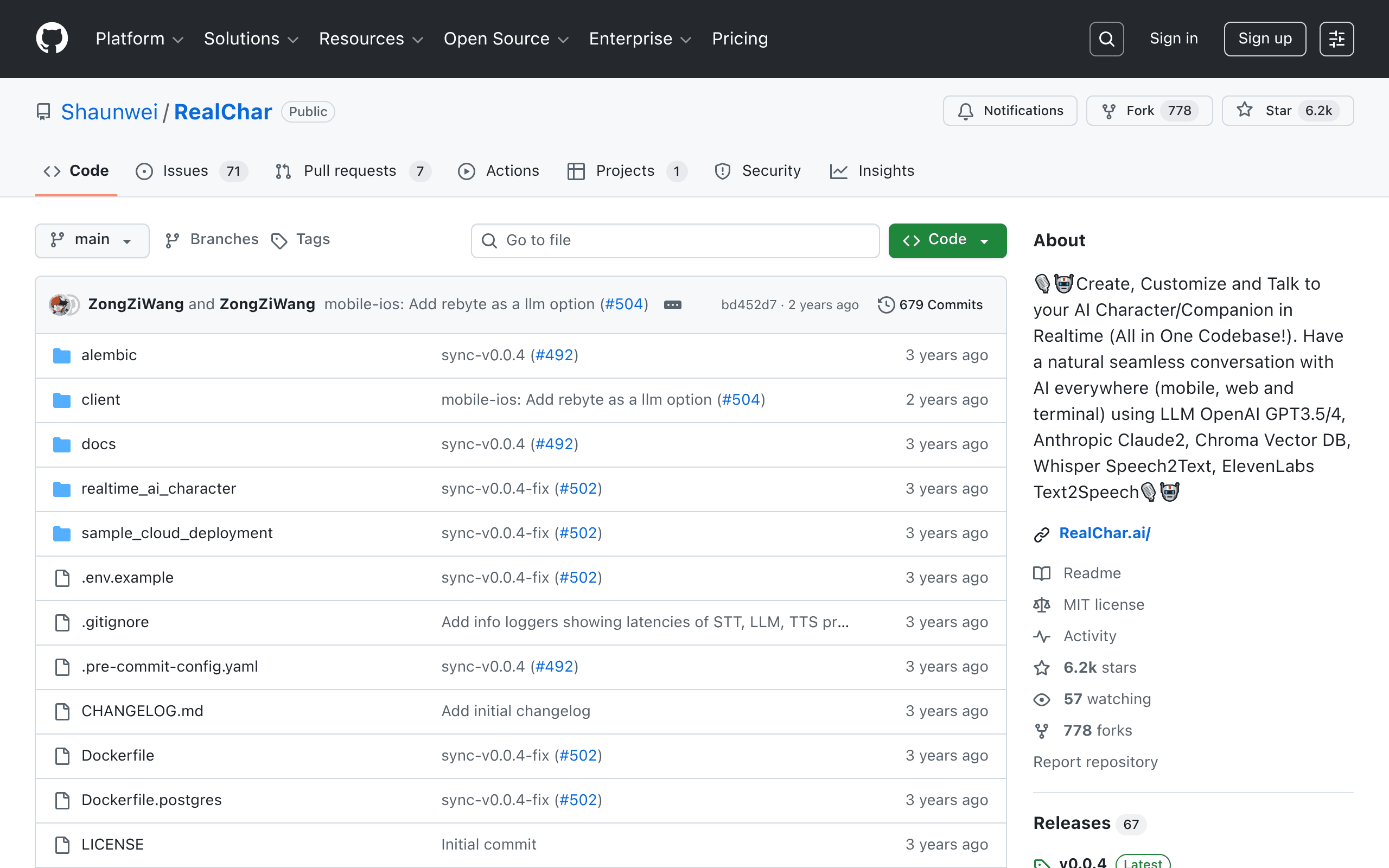Open the sample_cloud_deployment folder
The height and width of the screenshot is (868, 1389).
coord(177,533)
